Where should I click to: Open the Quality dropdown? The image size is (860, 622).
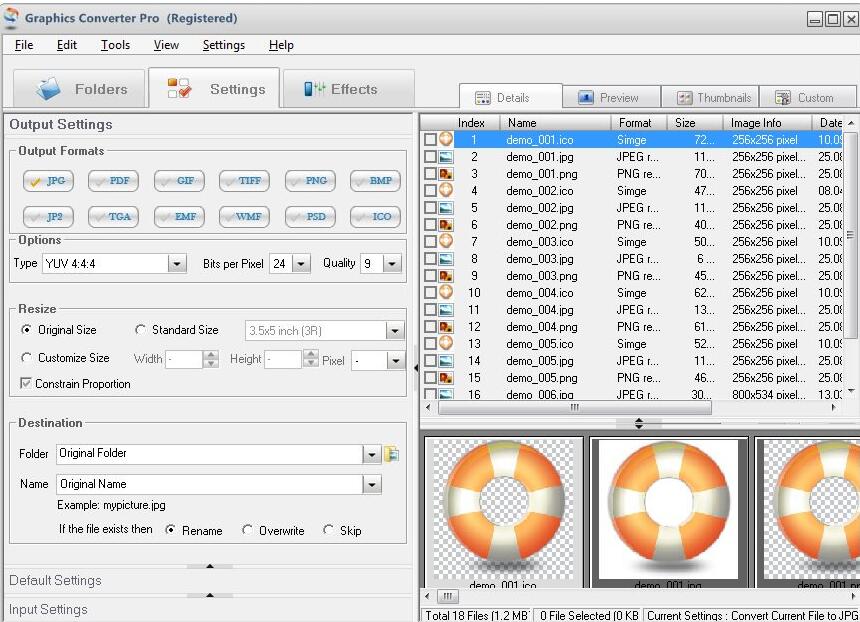click(x=392, y=264)
